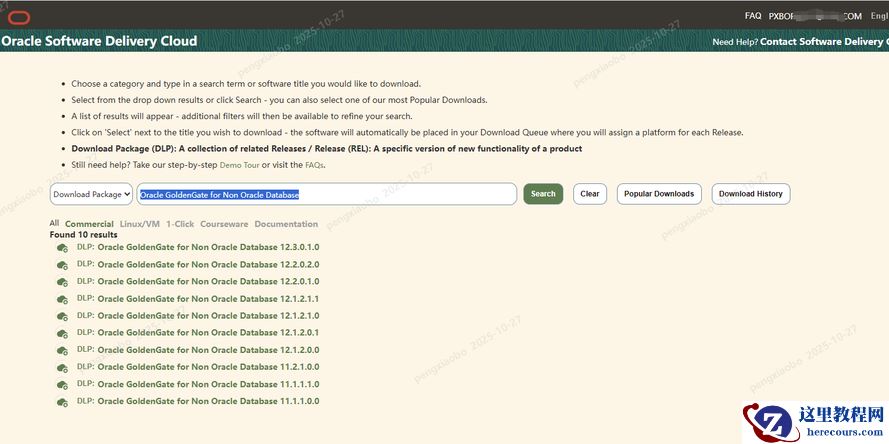Select Oracle GoldenGate Non Oracle Database 12.2.0.1.0
Viewport: 889px width, 444px height.
pyautogui.click(x=208, y=281)
